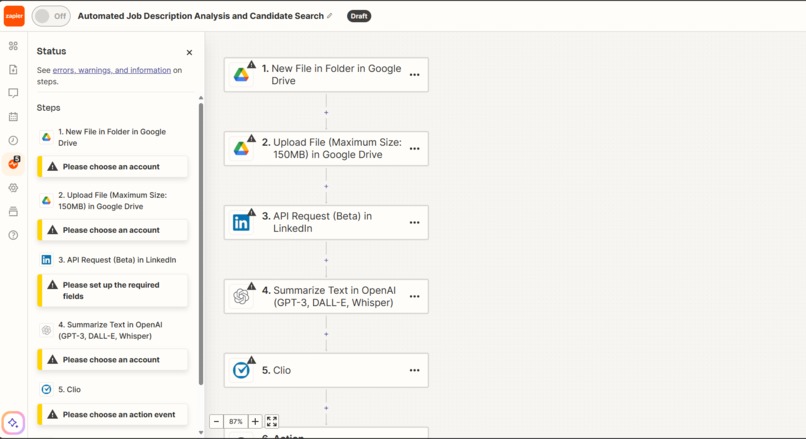
Task: Open canvas step 2 Upload File in Google Drive
Action: pos(326,149)
